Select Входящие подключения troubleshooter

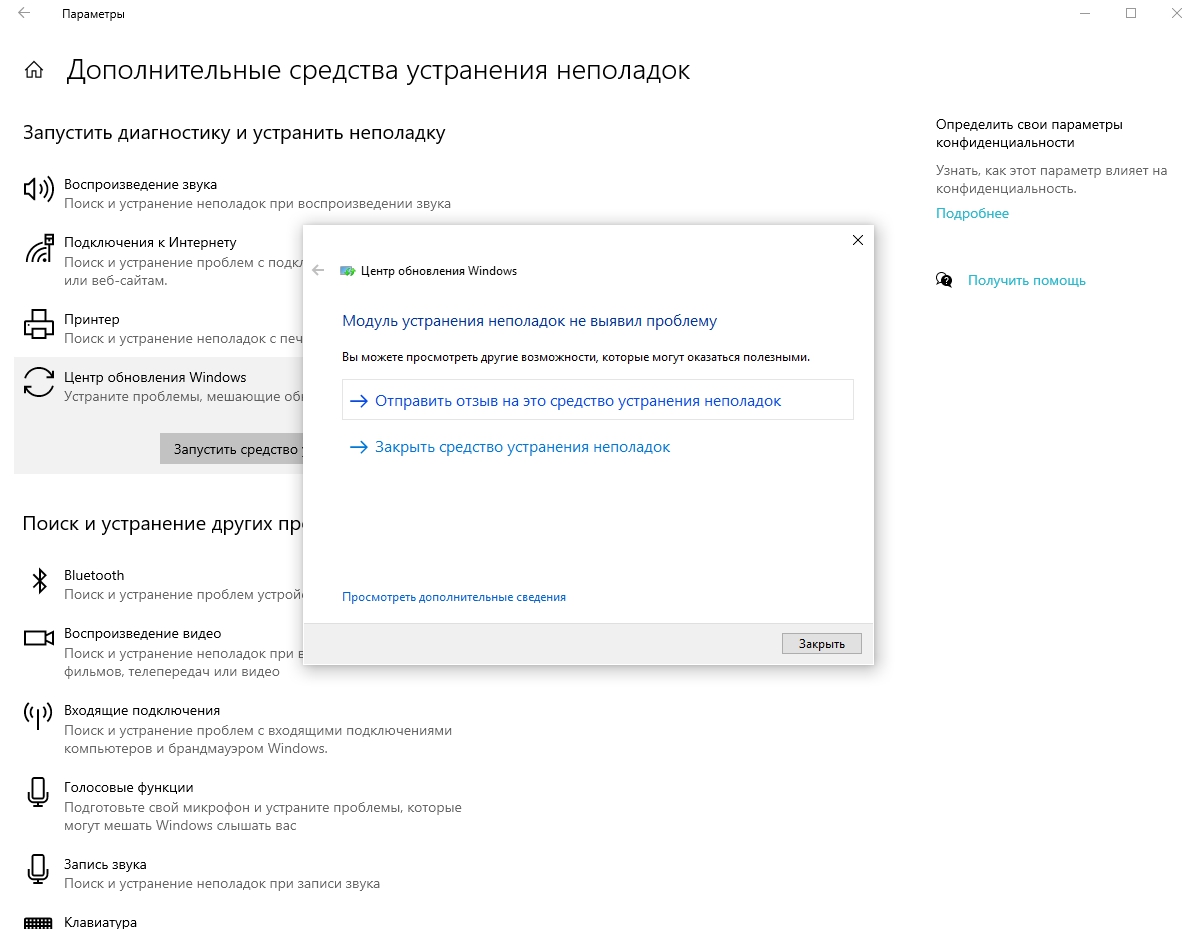237,729
